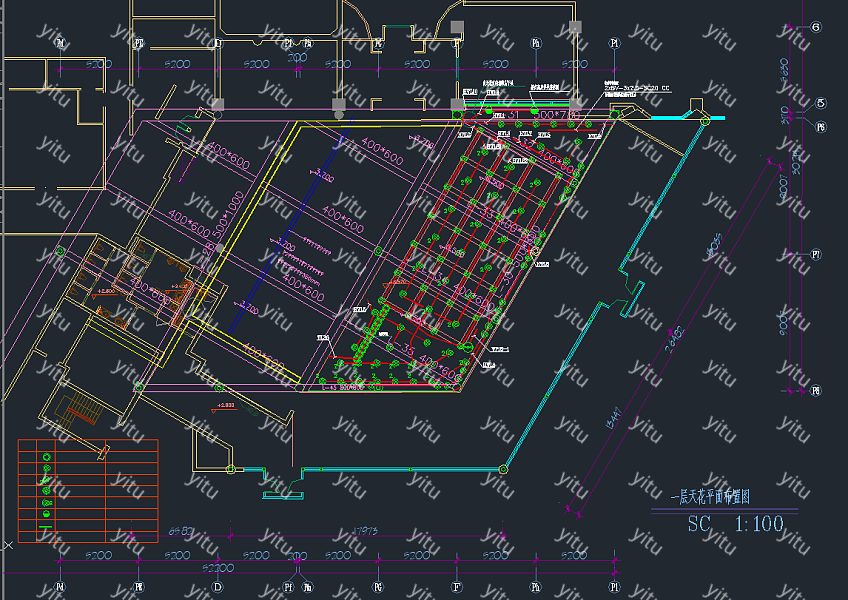Select the 52300 overall dimension text
The image size is (848, 600).
[x=220, y=566]
